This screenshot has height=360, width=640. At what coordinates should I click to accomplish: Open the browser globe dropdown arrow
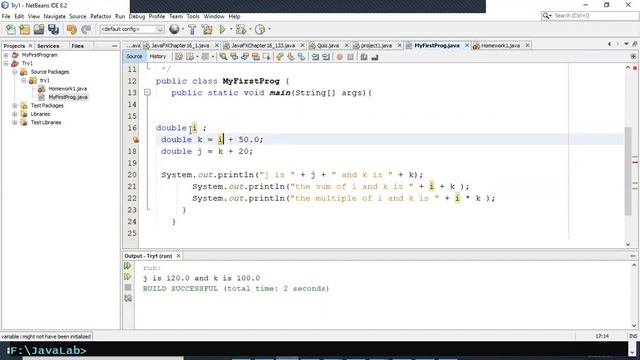pos(182,29)
